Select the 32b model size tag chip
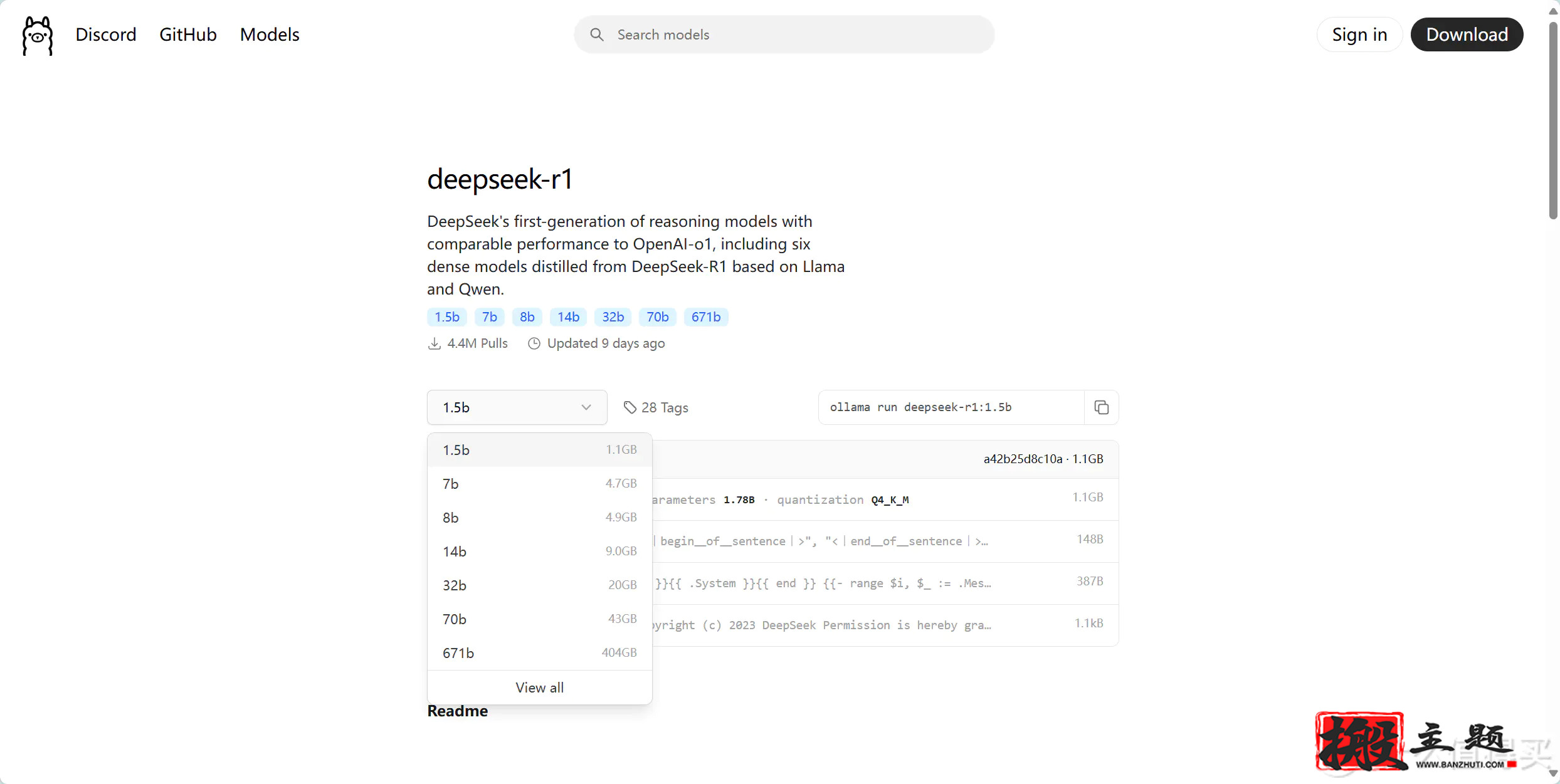This screenshot has width=1560, height=784. [x=613, y=317]
